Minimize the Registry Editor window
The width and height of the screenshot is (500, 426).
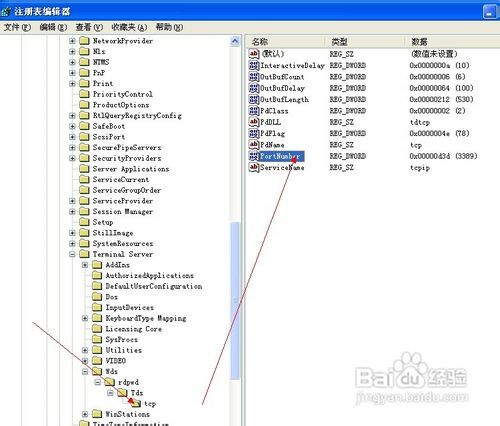coord(490,12)
